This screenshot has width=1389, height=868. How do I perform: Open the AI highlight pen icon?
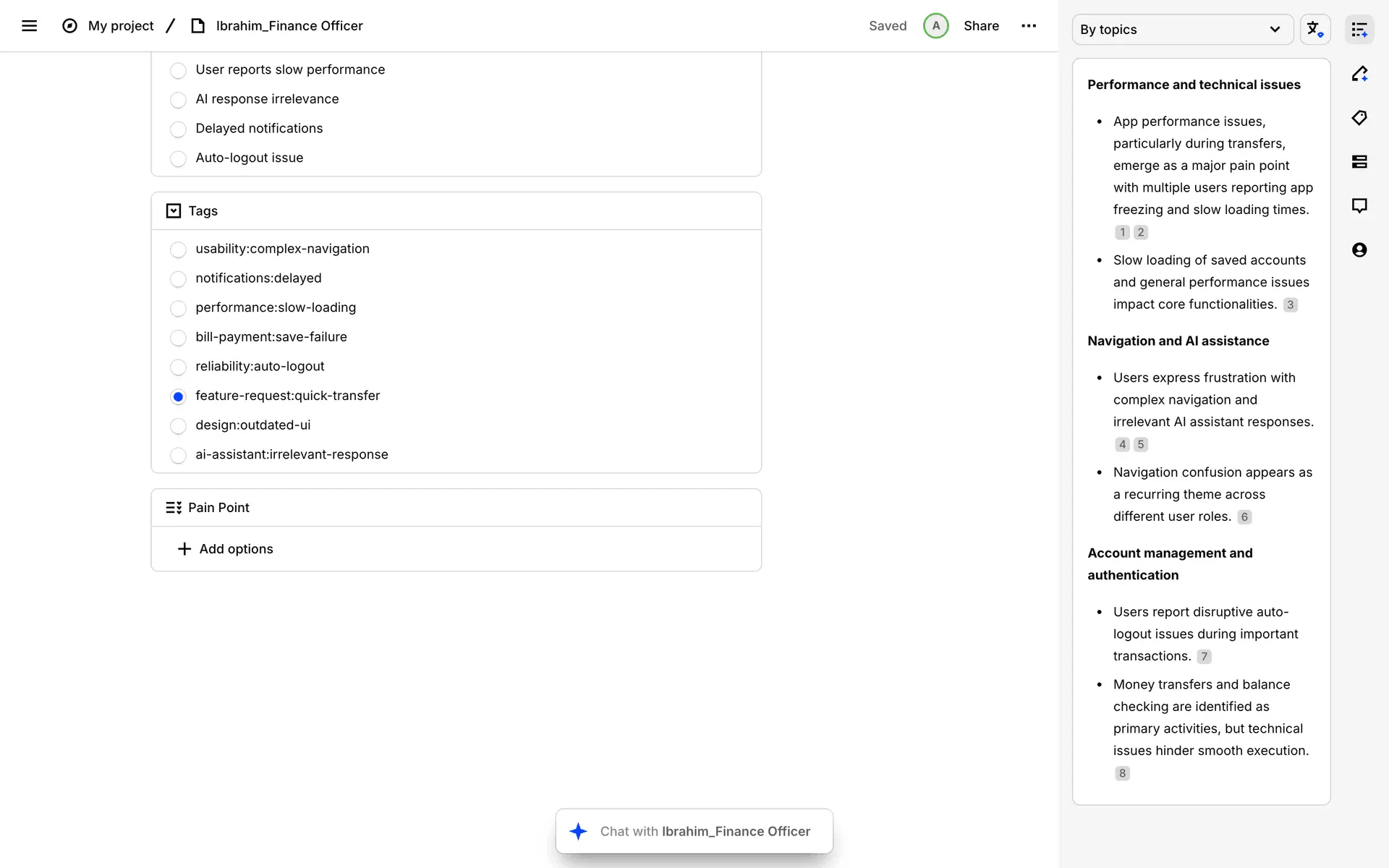point(1359,74)
